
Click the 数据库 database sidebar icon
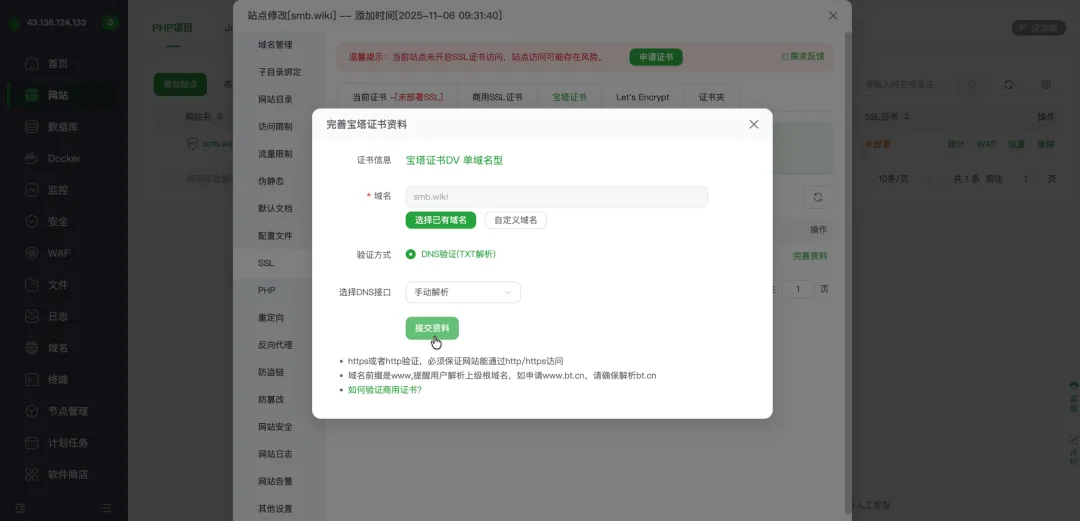coord(30,127)
